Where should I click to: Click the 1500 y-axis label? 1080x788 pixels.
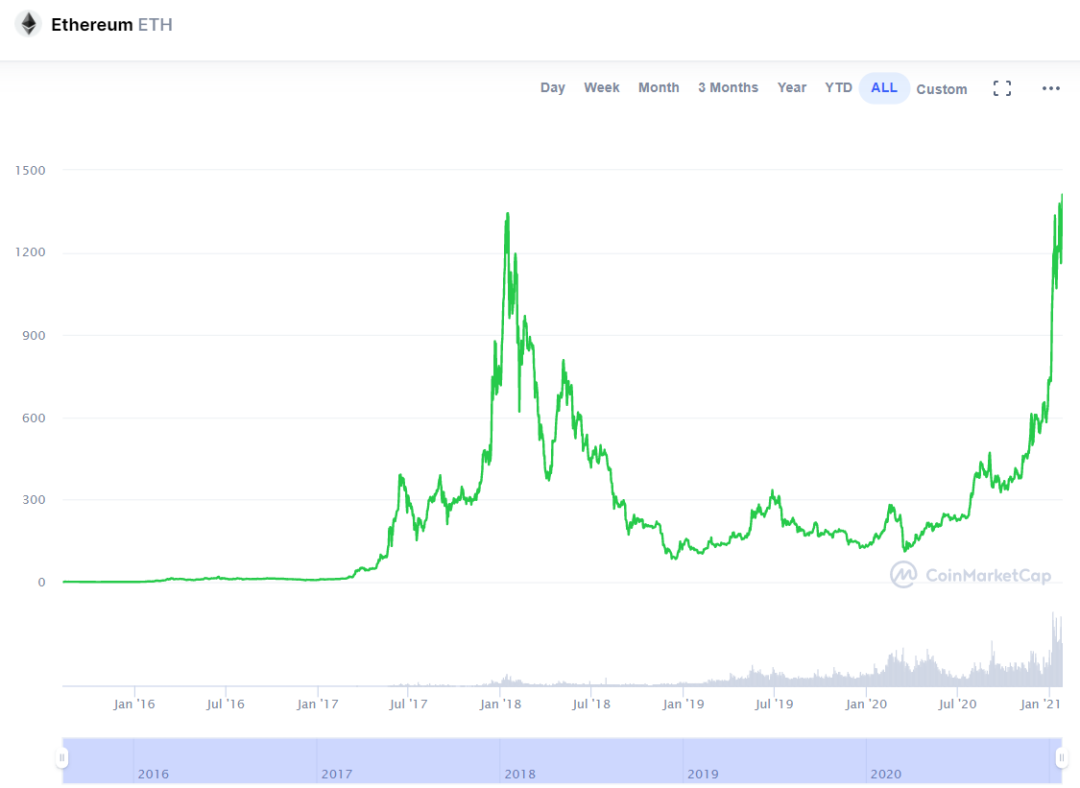click(30, 170)
